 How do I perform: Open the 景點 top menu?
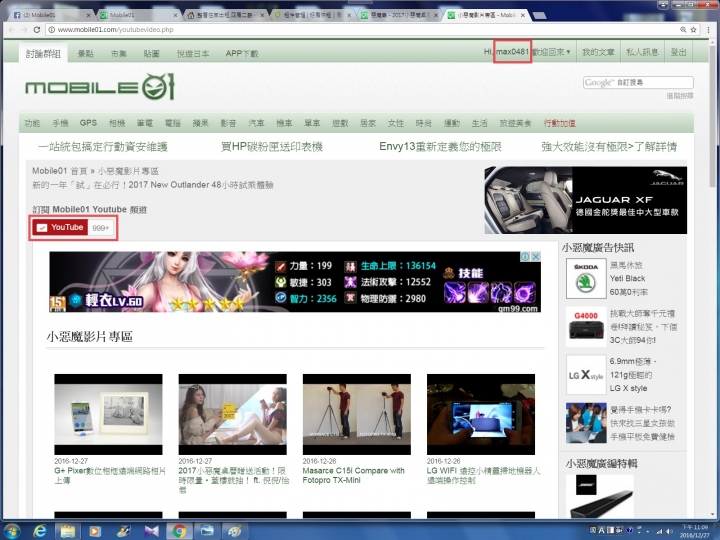pyautogui.click(x=85, y=54)
